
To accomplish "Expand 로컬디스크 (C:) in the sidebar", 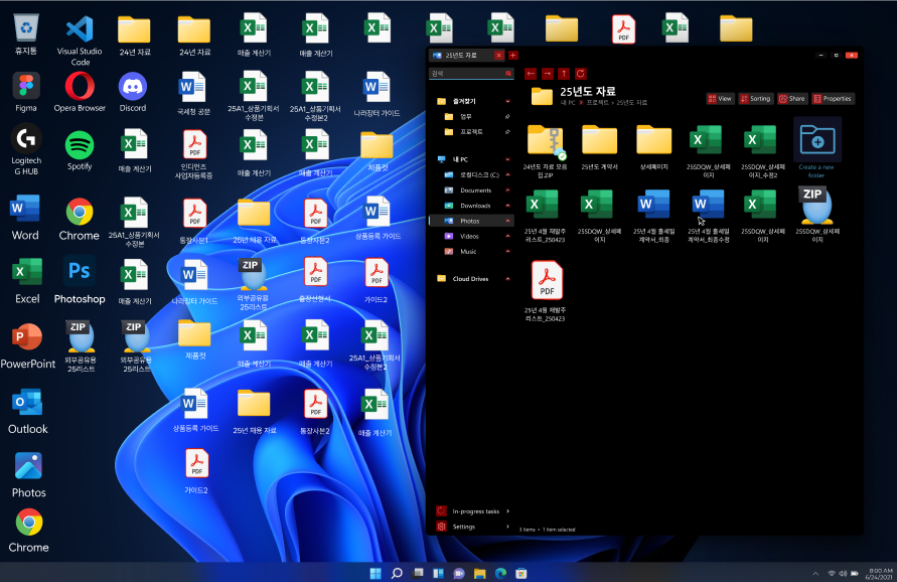I will [x=507, y=175].
